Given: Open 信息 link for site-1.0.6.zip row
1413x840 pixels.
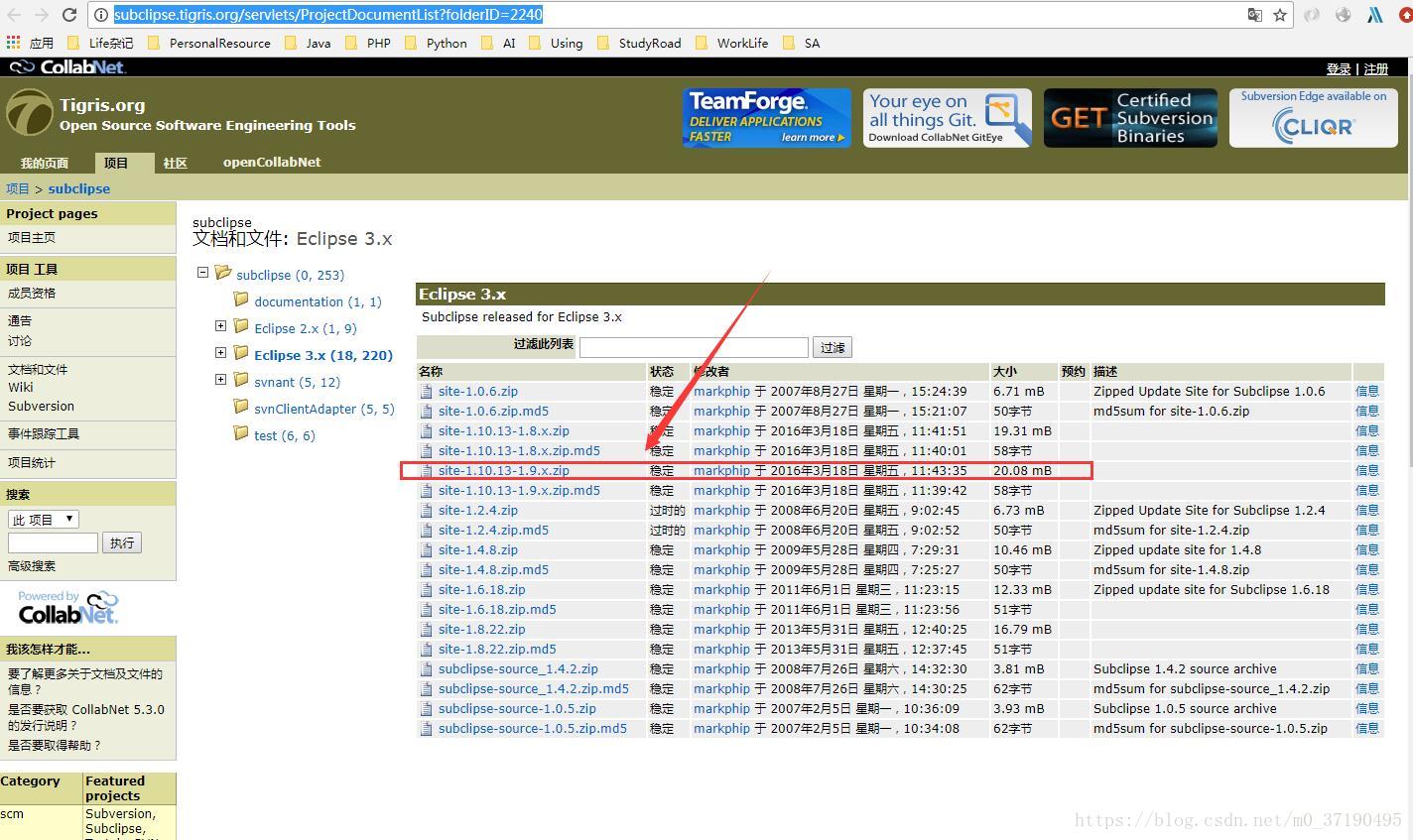Looking at the screenshot, I should [1367, 392].
